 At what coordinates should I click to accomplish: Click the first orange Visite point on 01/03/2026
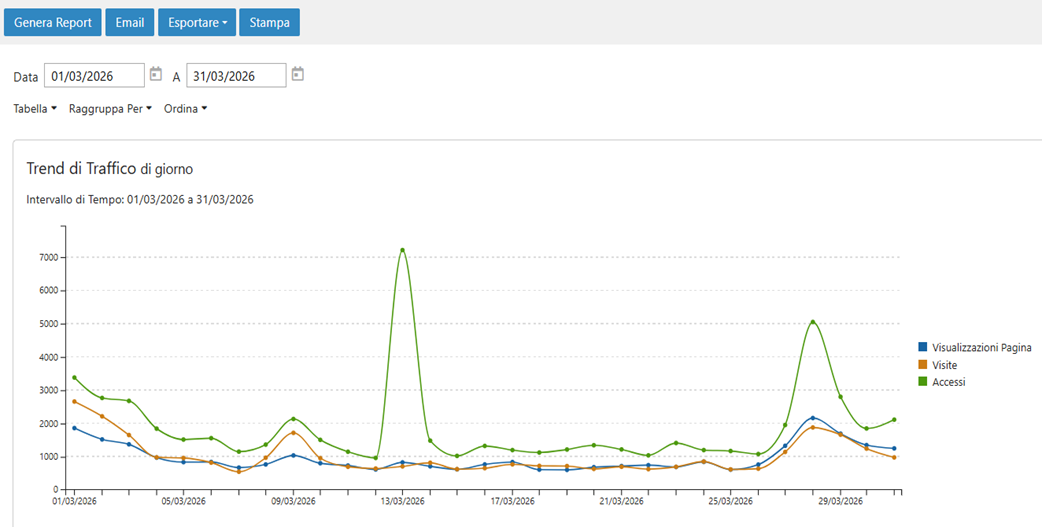click(x=75, y=401)
